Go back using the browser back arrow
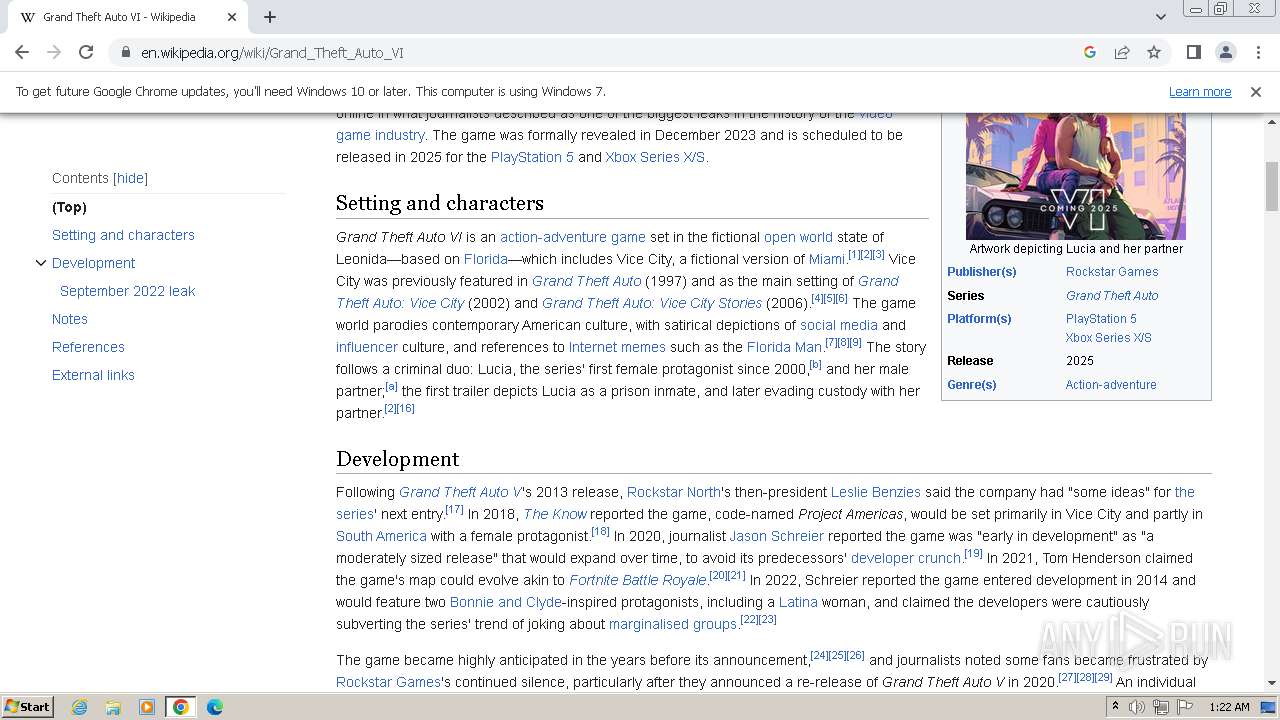The height and width of the screenshot is (720, 1280). 22,53
